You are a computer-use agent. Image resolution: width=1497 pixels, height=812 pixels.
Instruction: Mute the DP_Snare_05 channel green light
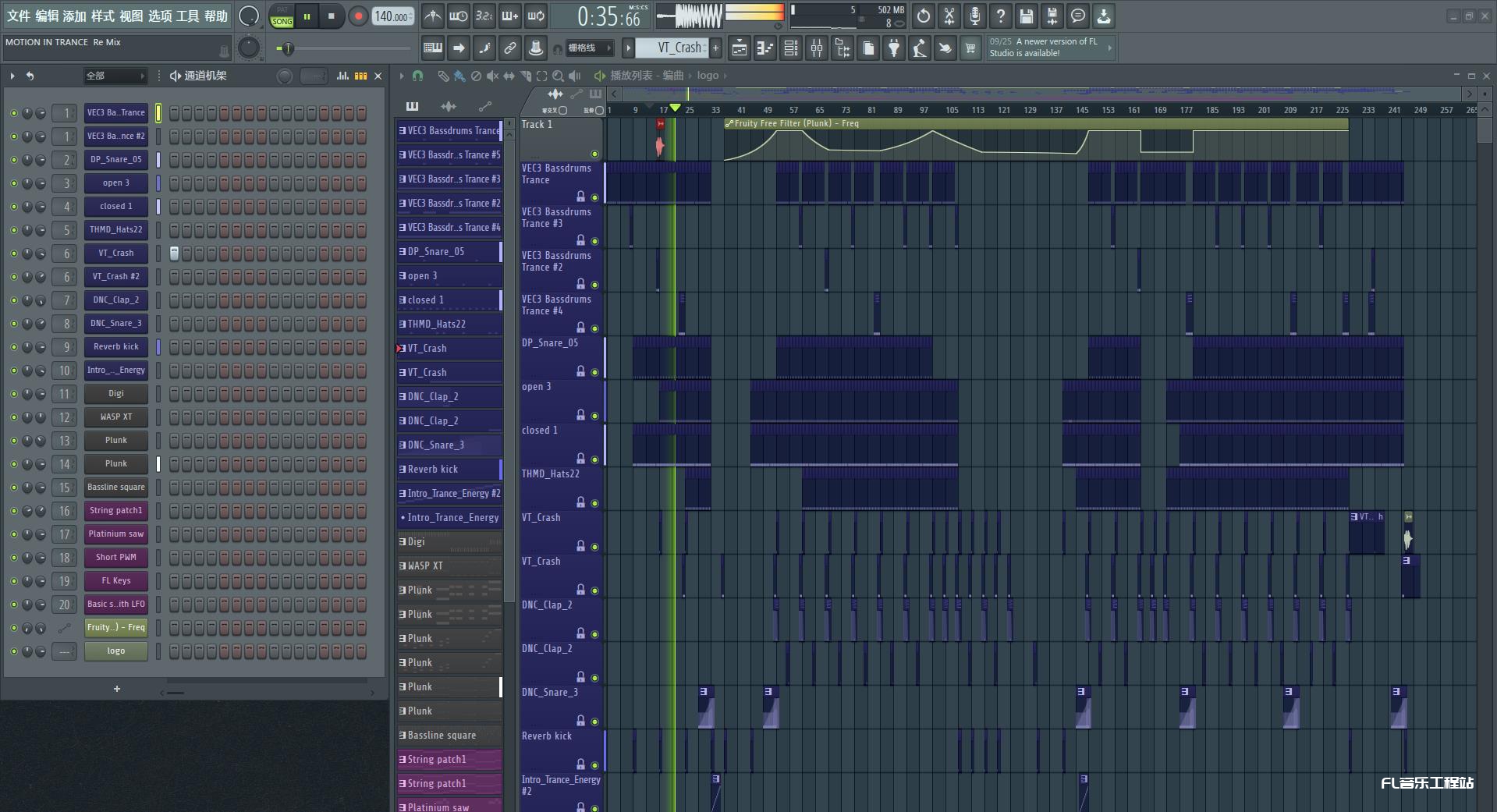[x=13, y=160]
